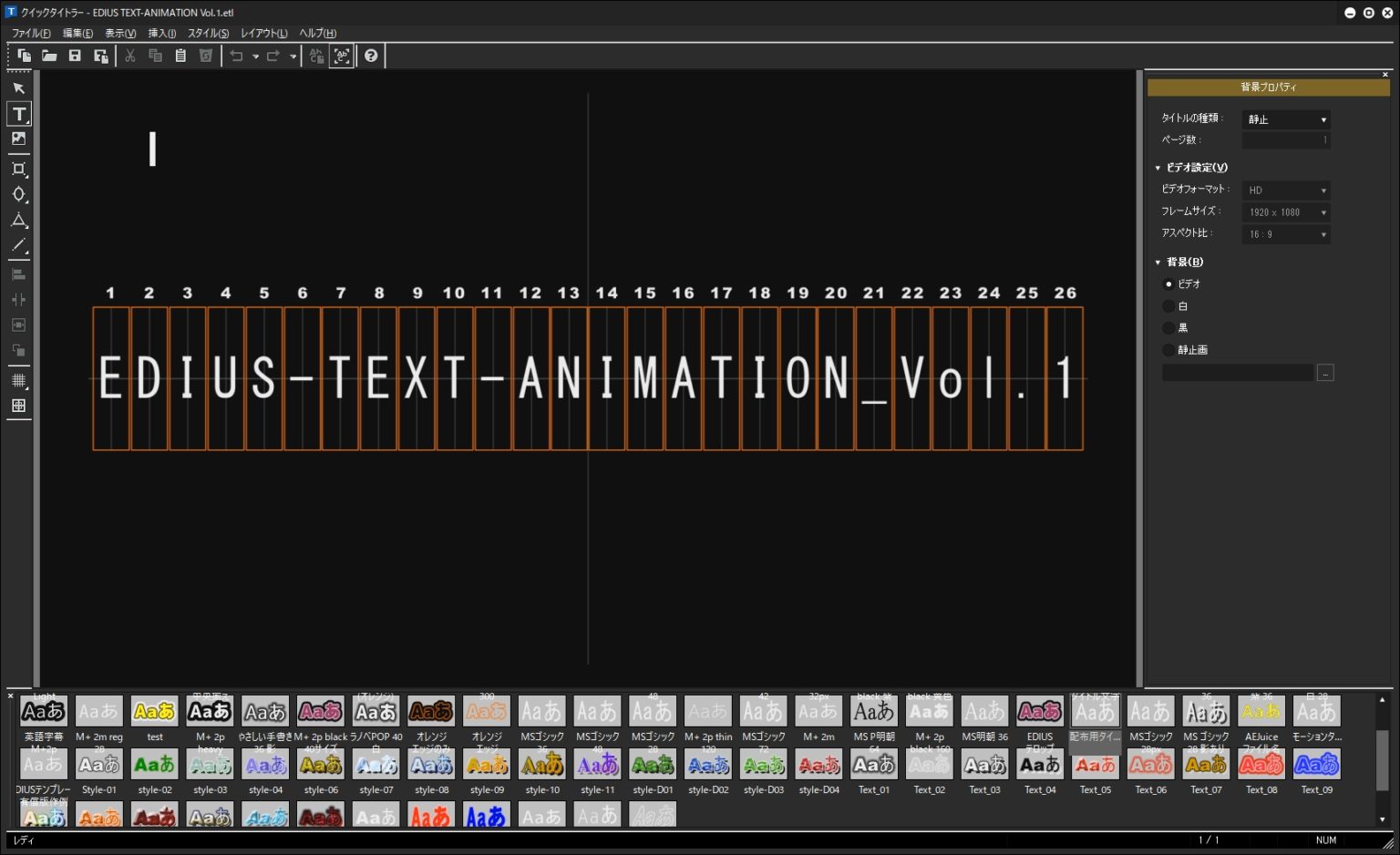Click the browse '...' button for still image

pyautogui.click(x=1325, y=373)
